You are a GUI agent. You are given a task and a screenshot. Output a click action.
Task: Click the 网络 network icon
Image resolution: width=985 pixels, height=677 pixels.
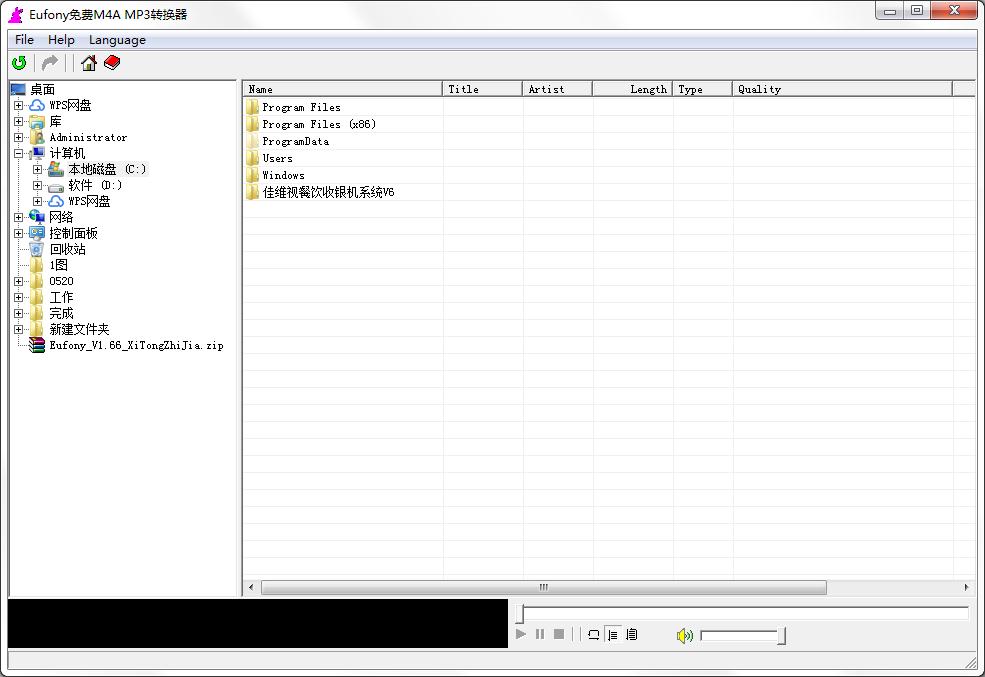37,217
